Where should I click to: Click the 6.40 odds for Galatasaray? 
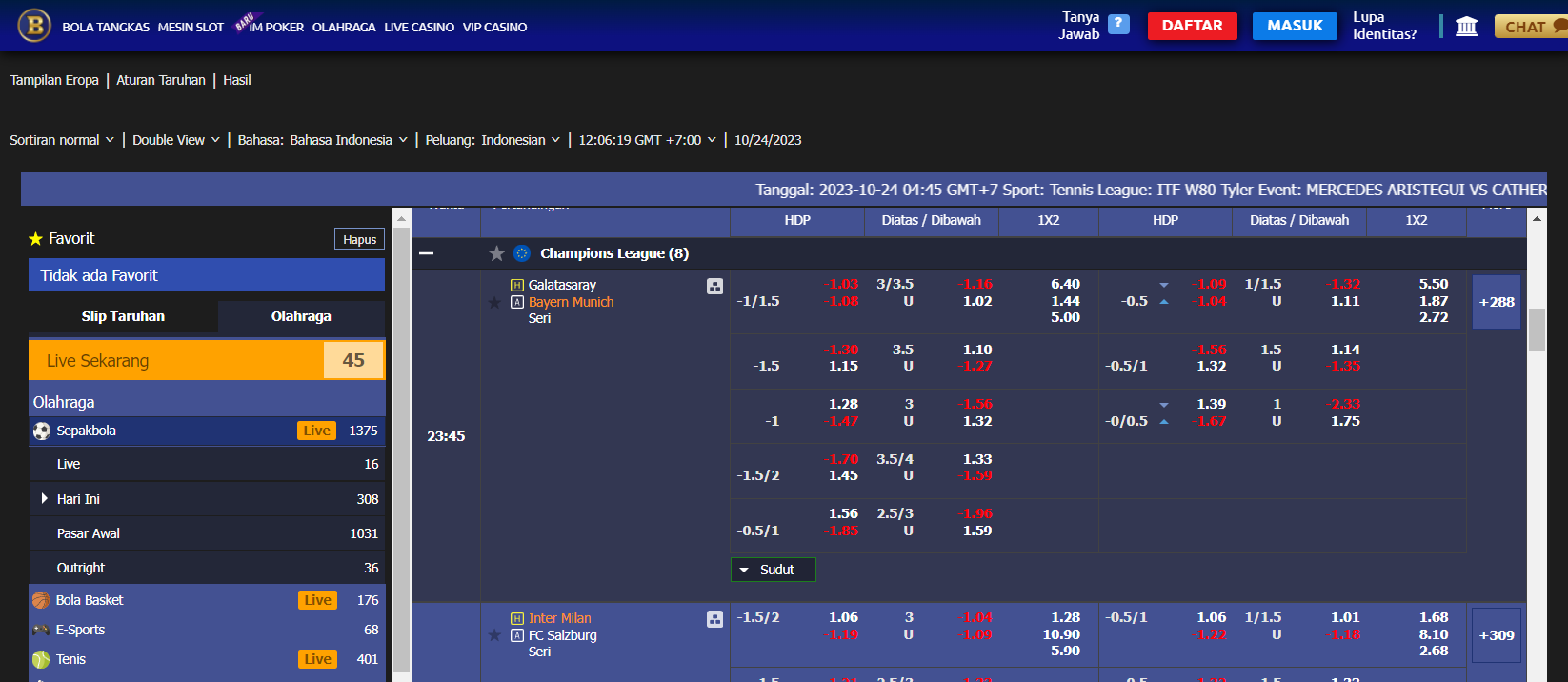pos(1065,284)
